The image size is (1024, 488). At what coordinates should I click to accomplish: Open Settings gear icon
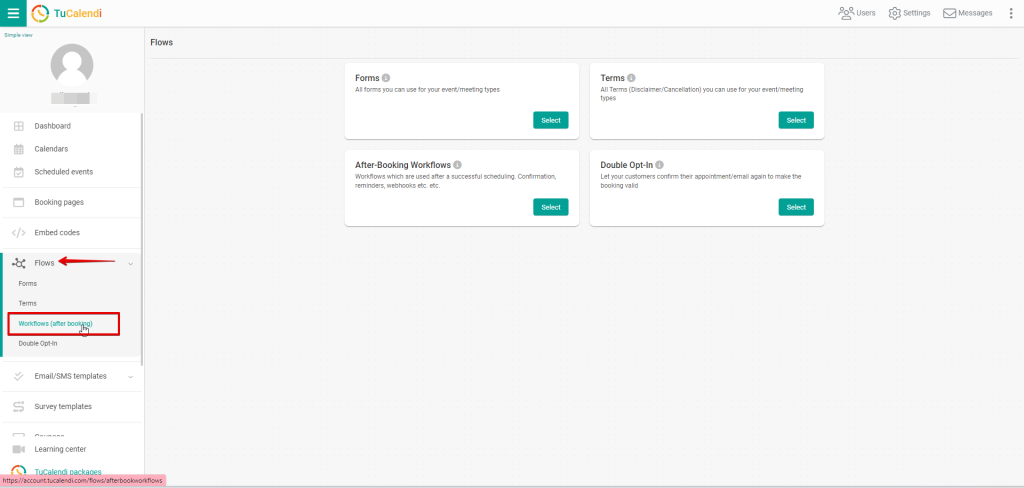(895, 13)
